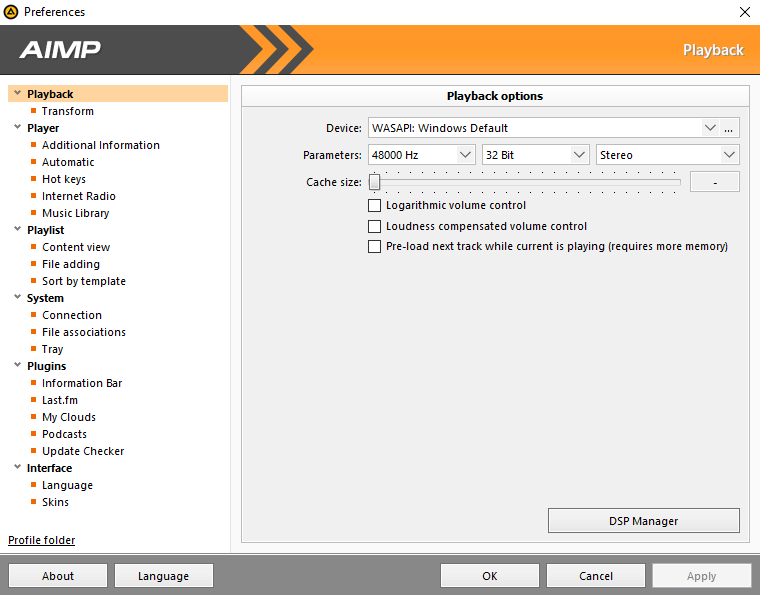Click the Apply button
The image size is (760, 595).
[701, 576]
